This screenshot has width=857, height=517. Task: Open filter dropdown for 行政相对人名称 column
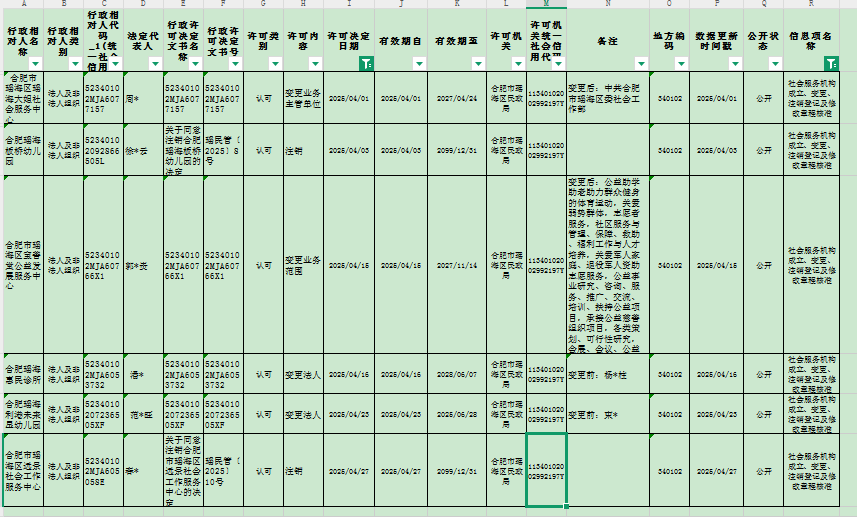tap(36, 63)
